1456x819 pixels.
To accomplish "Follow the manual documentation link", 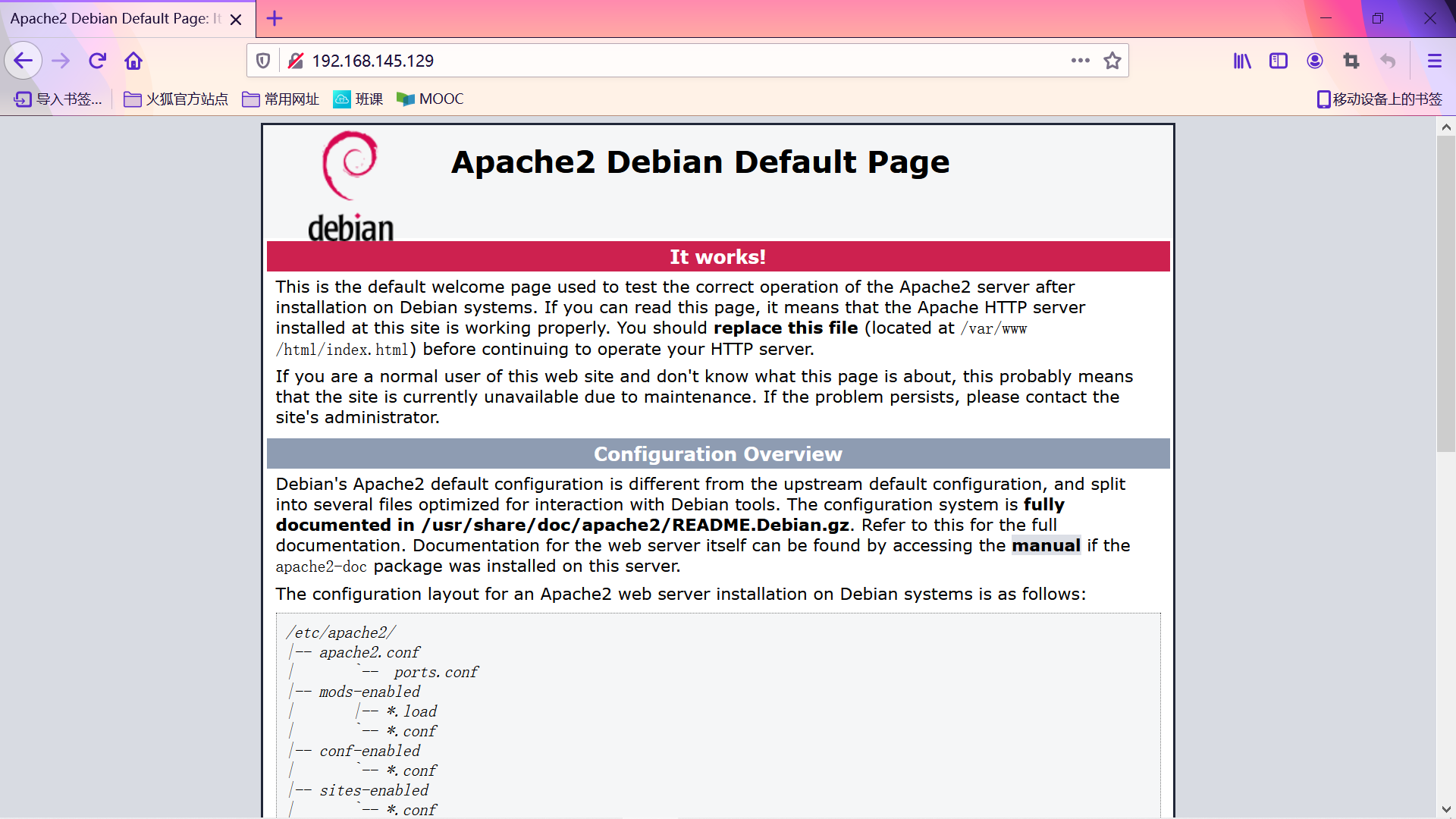I will [x=1045, y=545].
